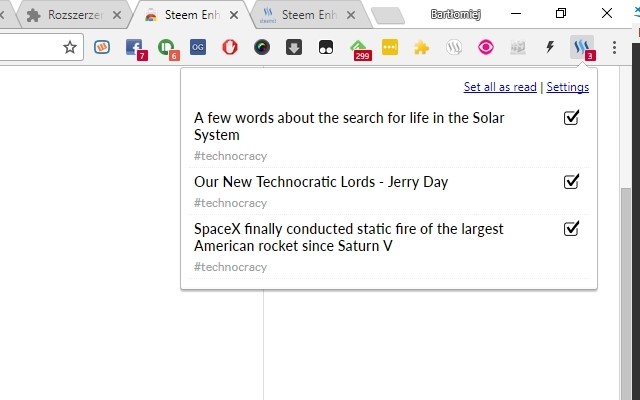Click the Set all as read link
This screenshot has height=400, width=640.
pos(500,87)
